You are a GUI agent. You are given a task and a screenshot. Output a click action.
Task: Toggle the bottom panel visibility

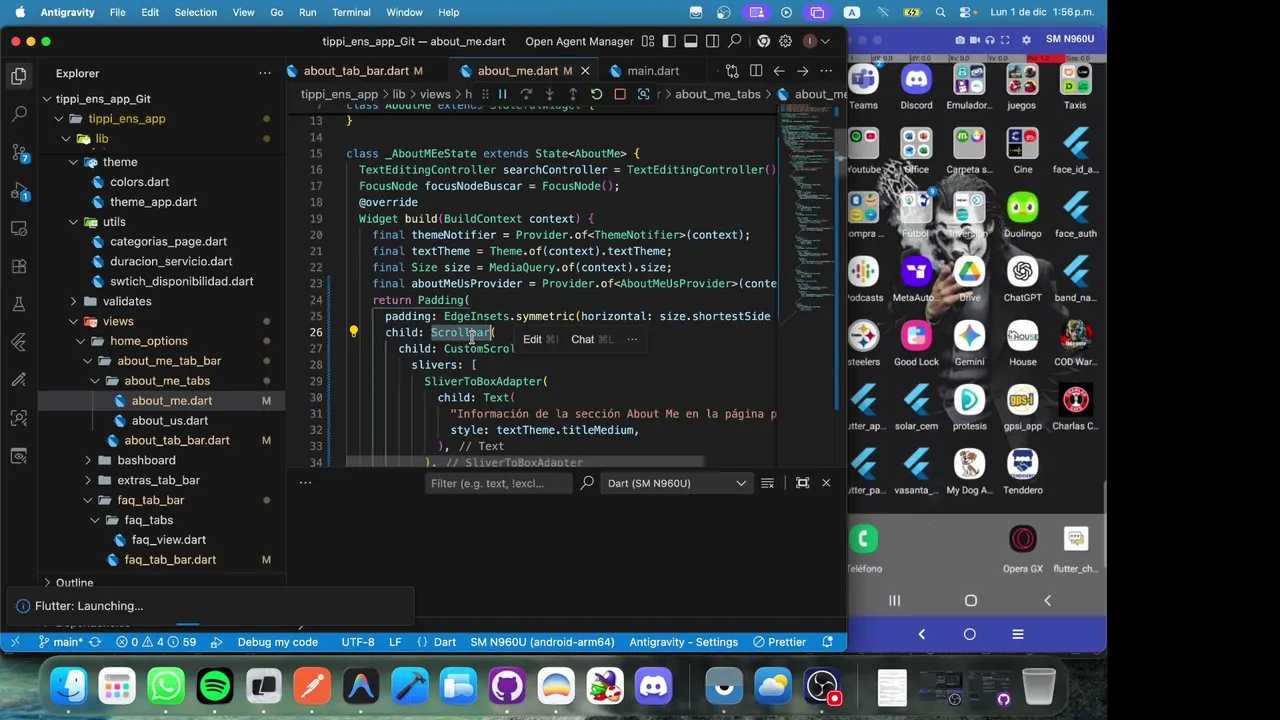click(x=691, y=41)
